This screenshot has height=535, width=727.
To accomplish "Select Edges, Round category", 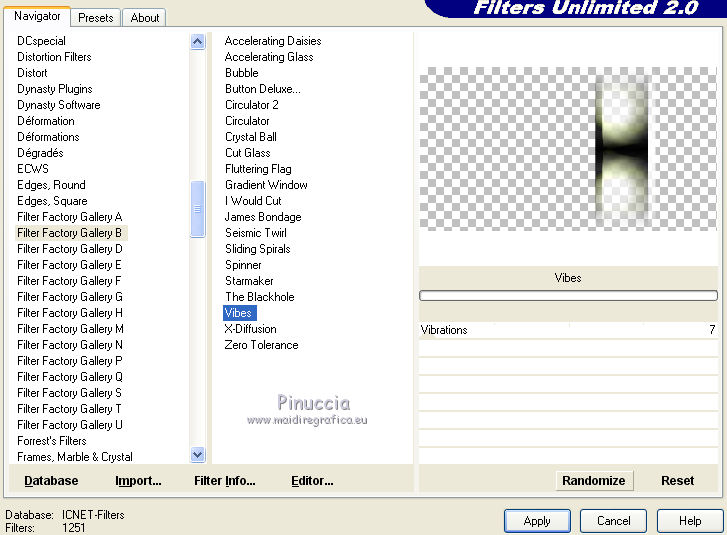I will pyautogui.click(x=51, y=185).
